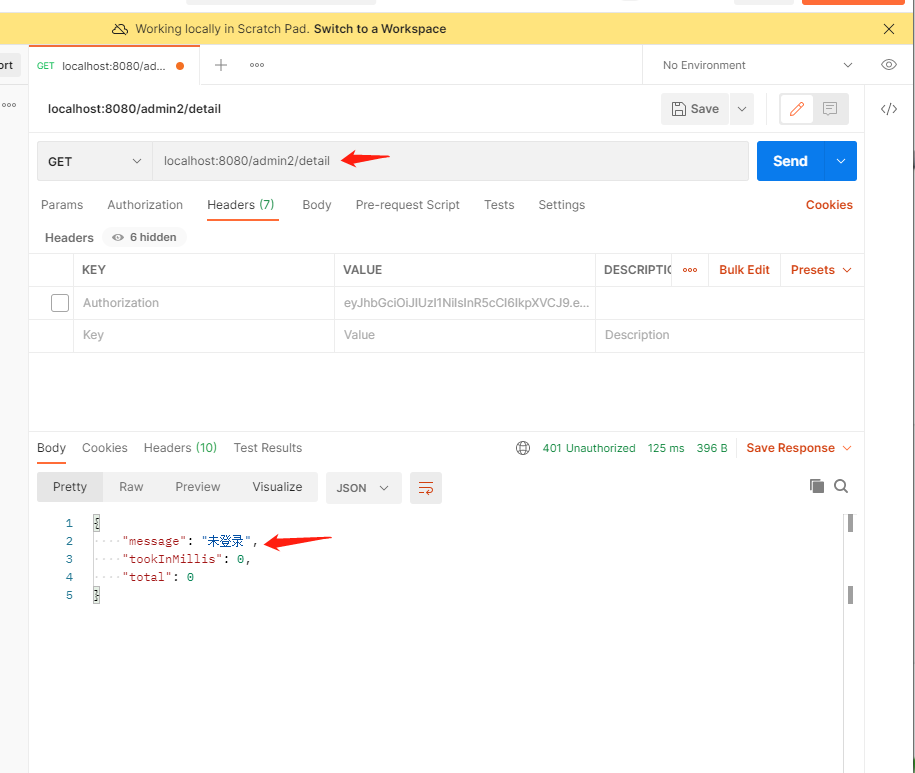
Task: Select the Preview view
Action: coord(198,487)
